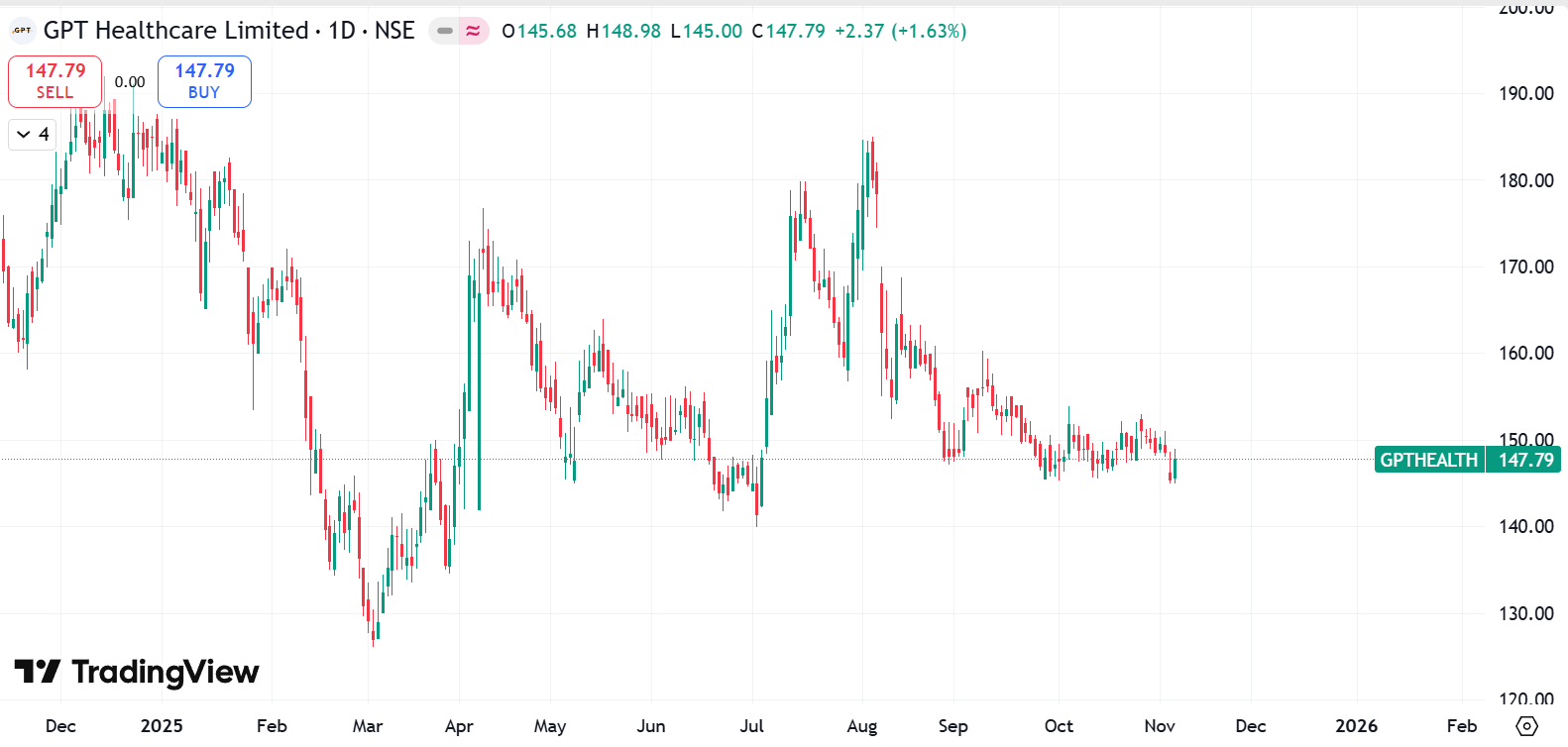Open the TradingView logo link

click(137, 672)
